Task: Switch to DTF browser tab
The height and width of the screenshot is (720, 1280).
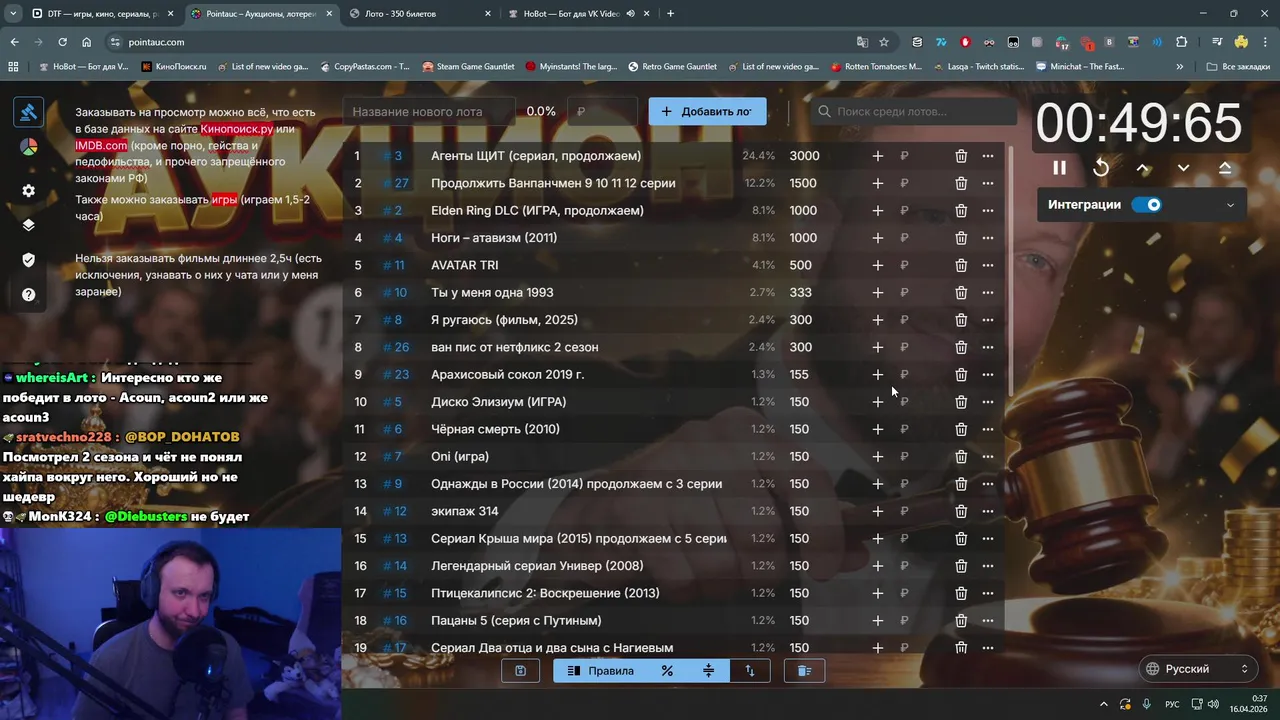Action: pyautogui.click(x=102, y=14)
